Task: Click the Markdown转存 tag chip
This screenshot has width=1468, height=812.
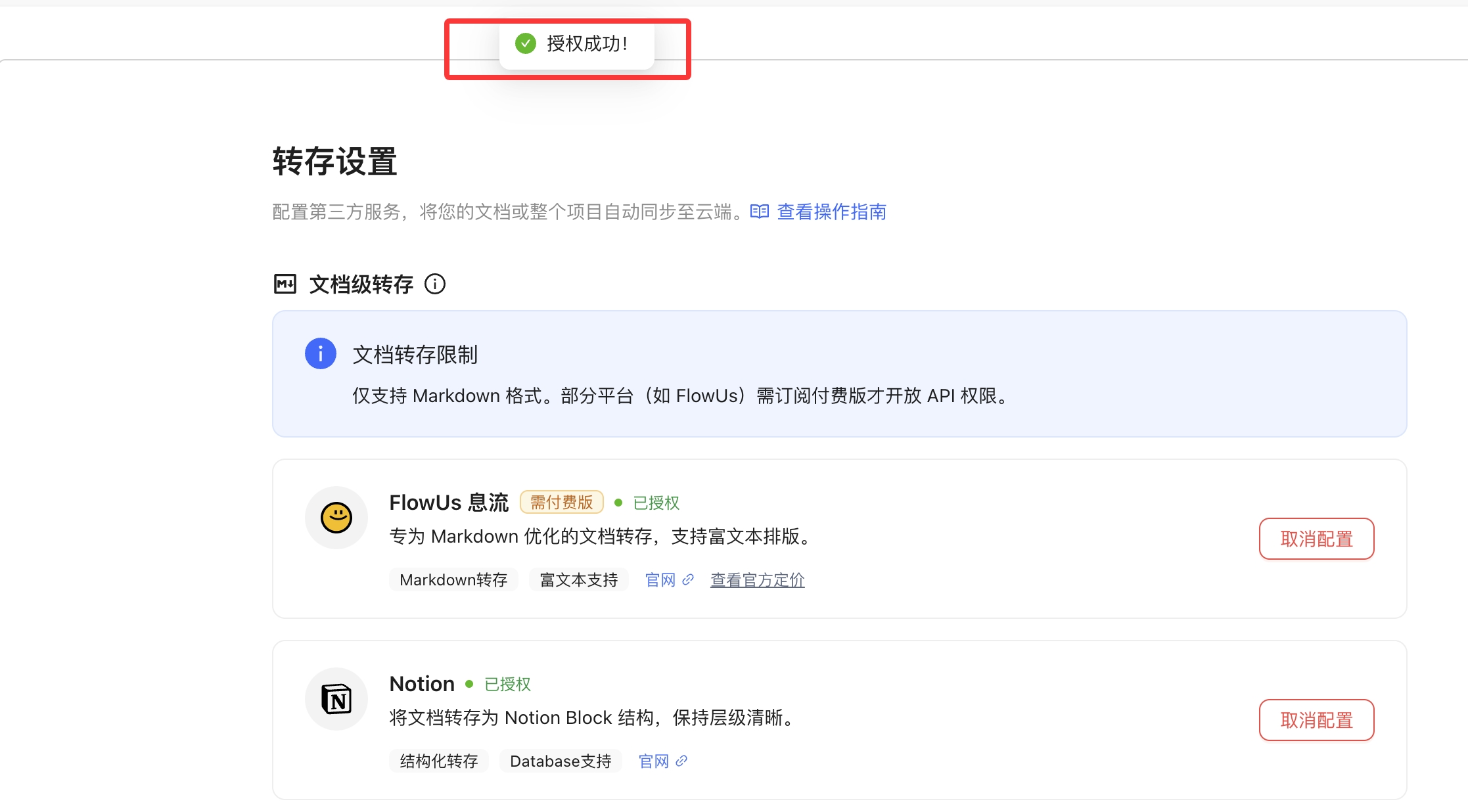Action: (453, 580)
